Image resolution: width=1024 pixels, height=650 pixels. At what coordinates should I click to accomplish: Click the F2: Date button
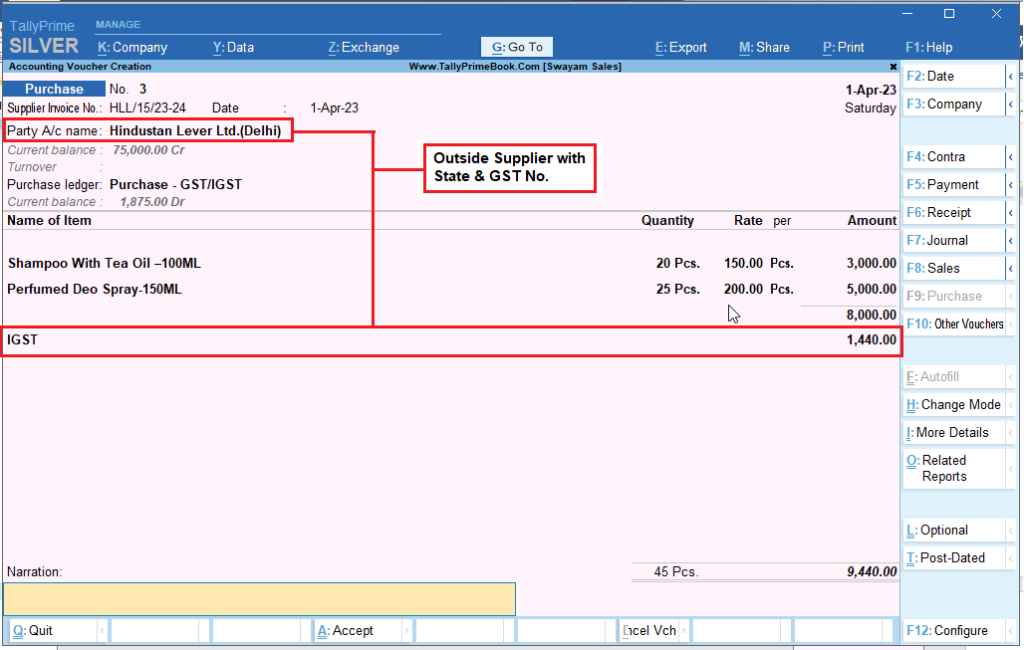[953, 76]
